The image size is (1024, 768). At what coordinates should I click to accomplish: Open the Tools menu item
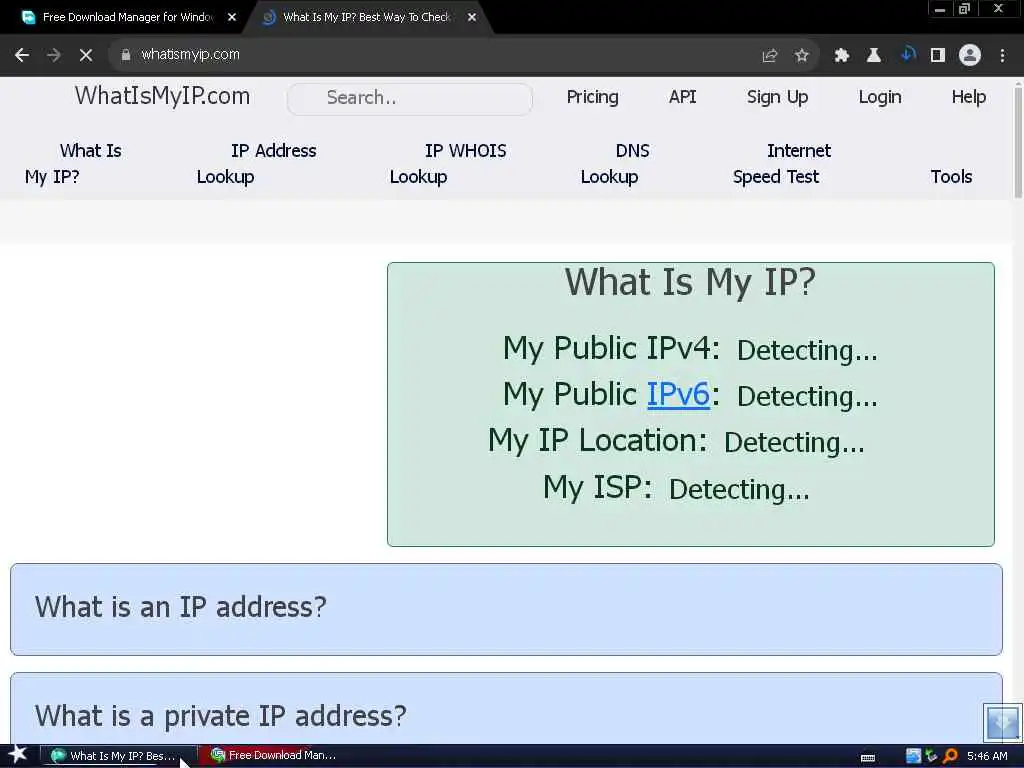tap(952, 177)
